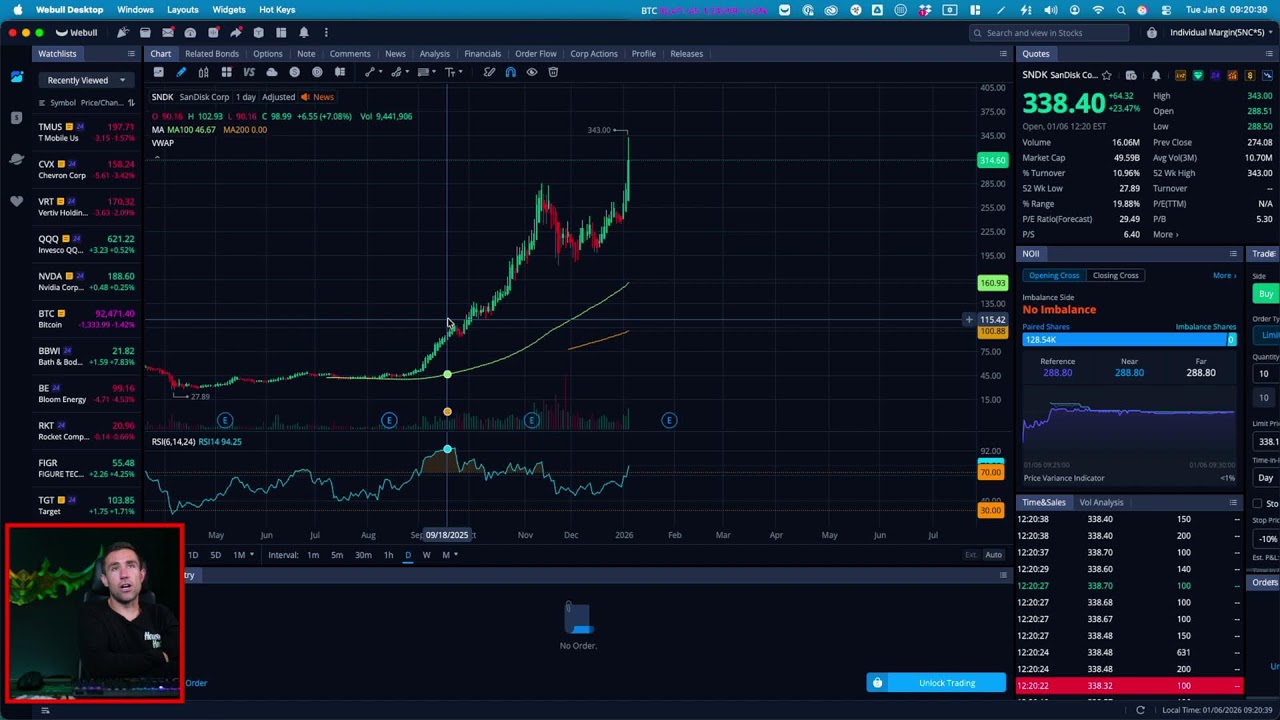Viewport: 1280px width, 720px height.
Task: Click the Unlock Trading button
Action: pos(936,683)
